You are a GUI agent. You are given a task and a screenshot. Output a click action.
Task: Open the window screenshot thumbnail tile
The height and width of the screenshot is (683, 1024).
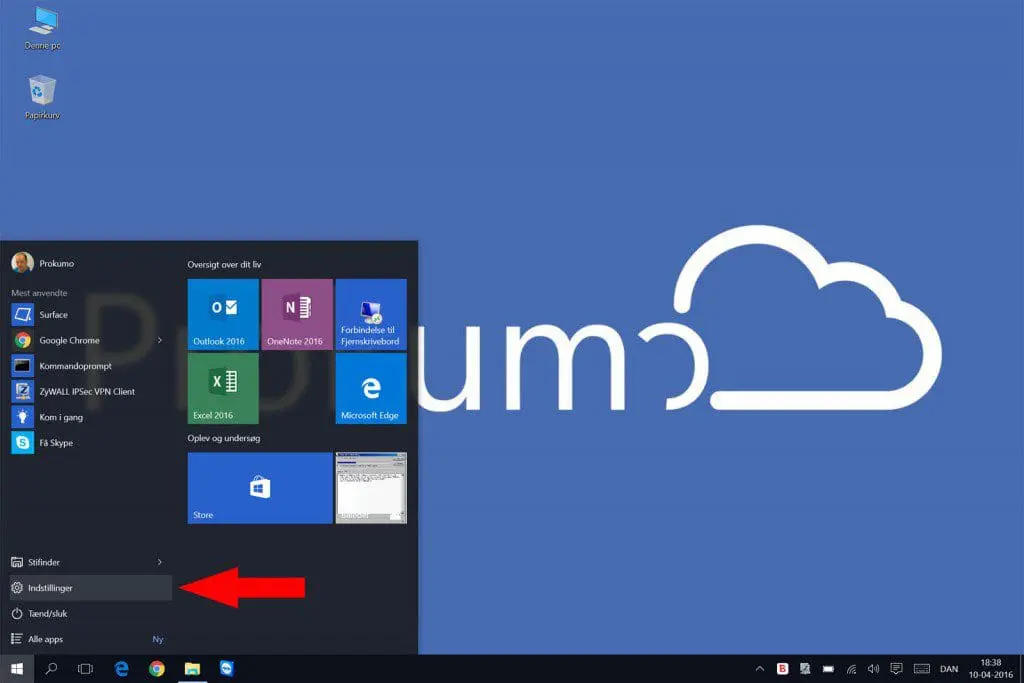[x=371, y=488]
